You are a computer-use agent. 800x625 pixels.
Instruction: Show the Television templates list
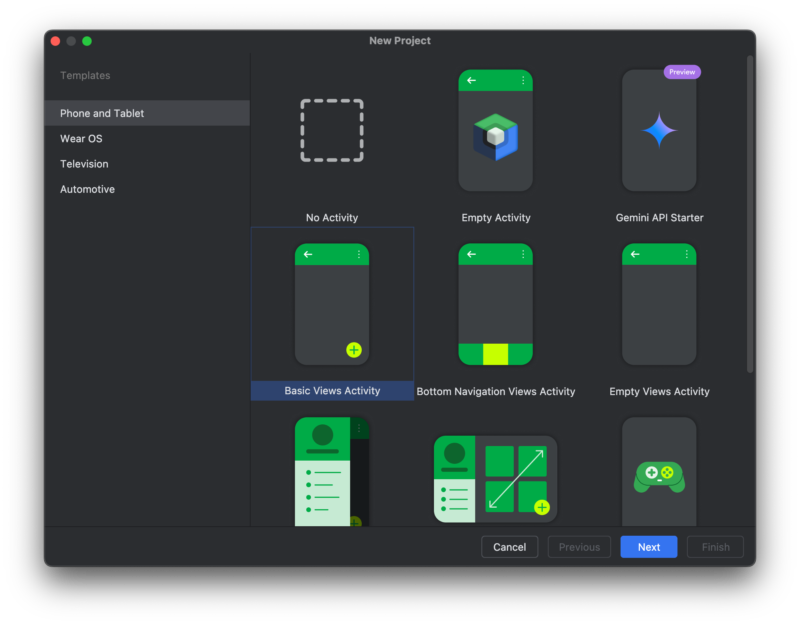[x=84, y=164]
